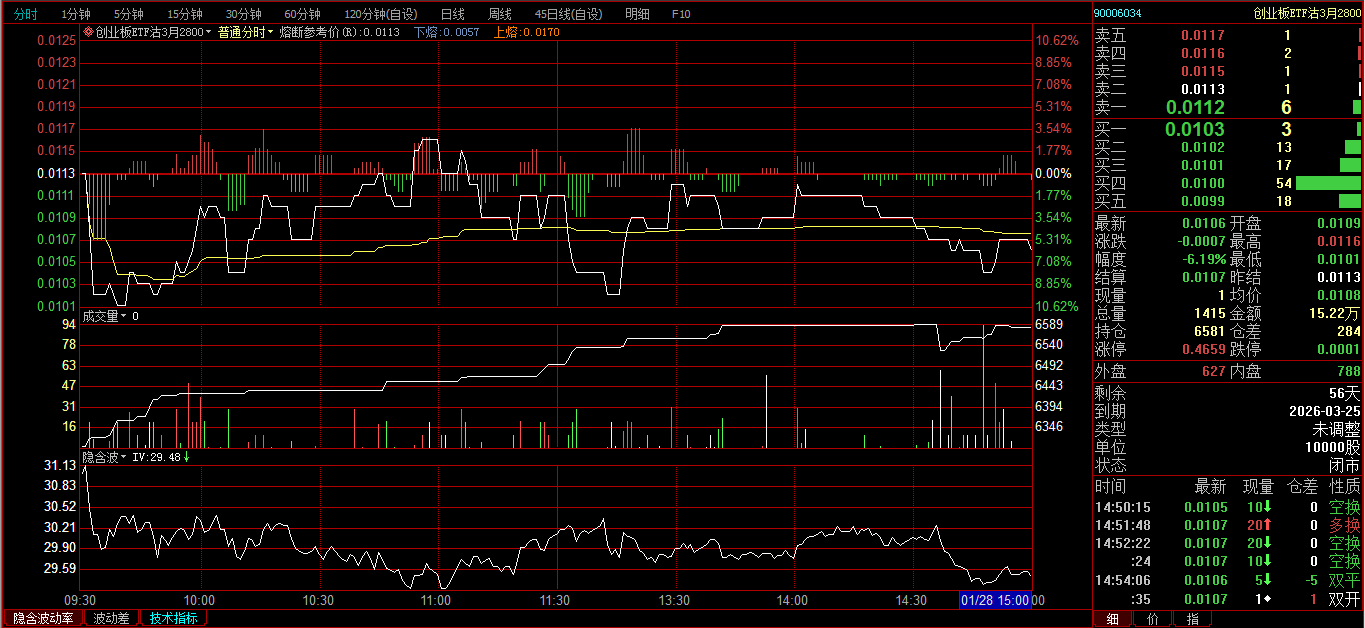
Task: Expand the 普通分时 chart mode dropdown
Action: pyautogui.click(x=245, y=32)
